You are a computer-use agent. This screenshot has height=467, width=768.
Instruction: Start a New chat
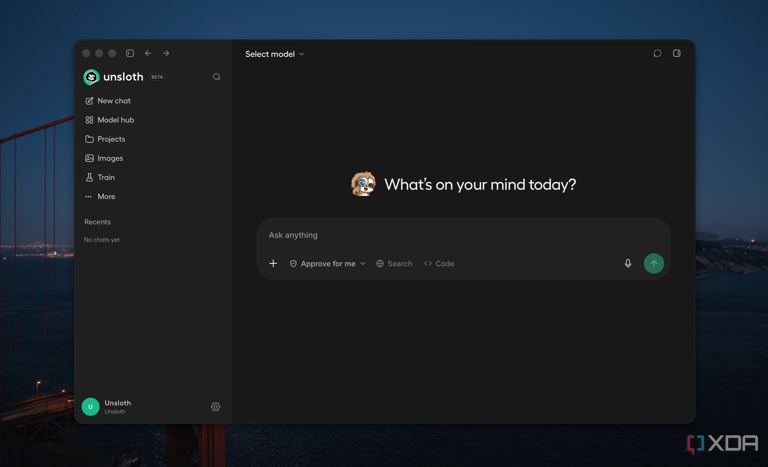pos(108,100)
